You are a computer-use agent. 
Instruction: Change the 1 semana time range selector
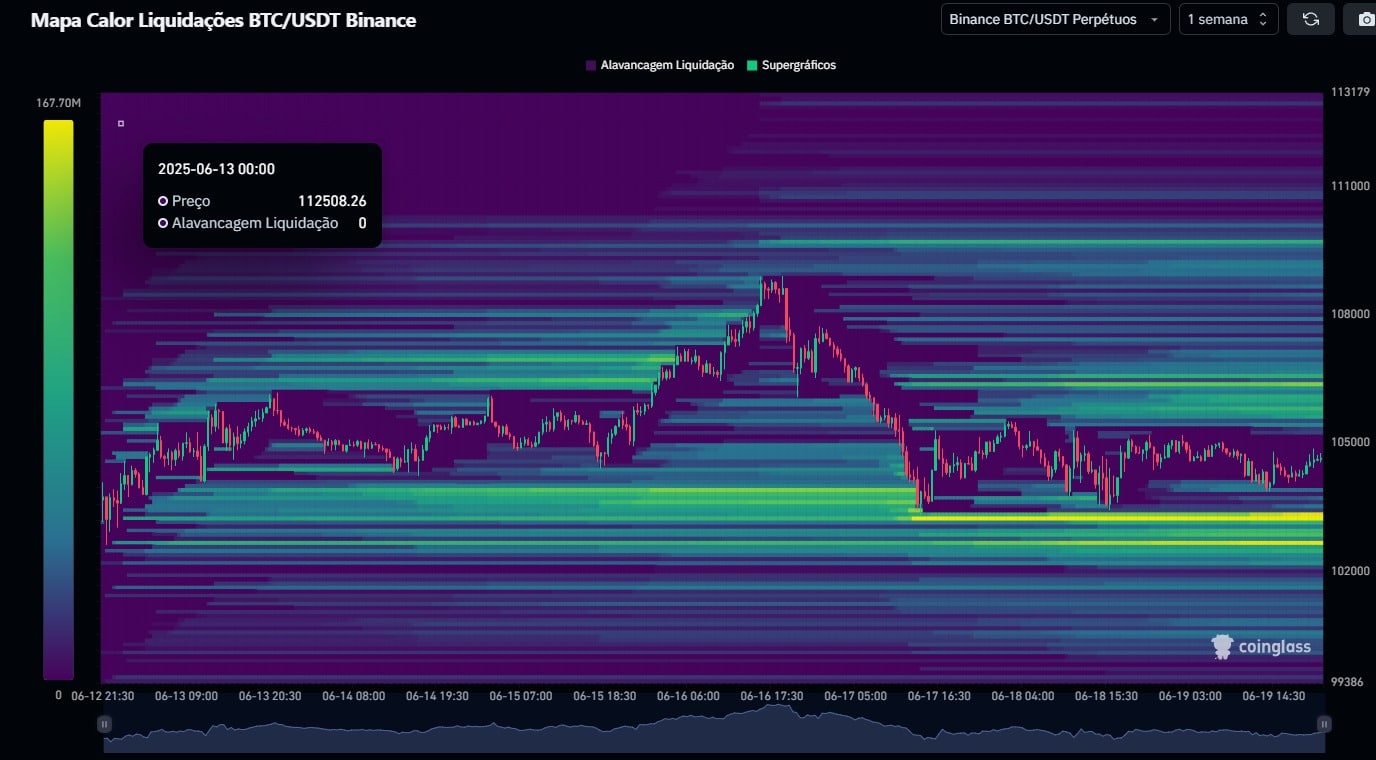pyautogui.click(x=1228, y=19)
